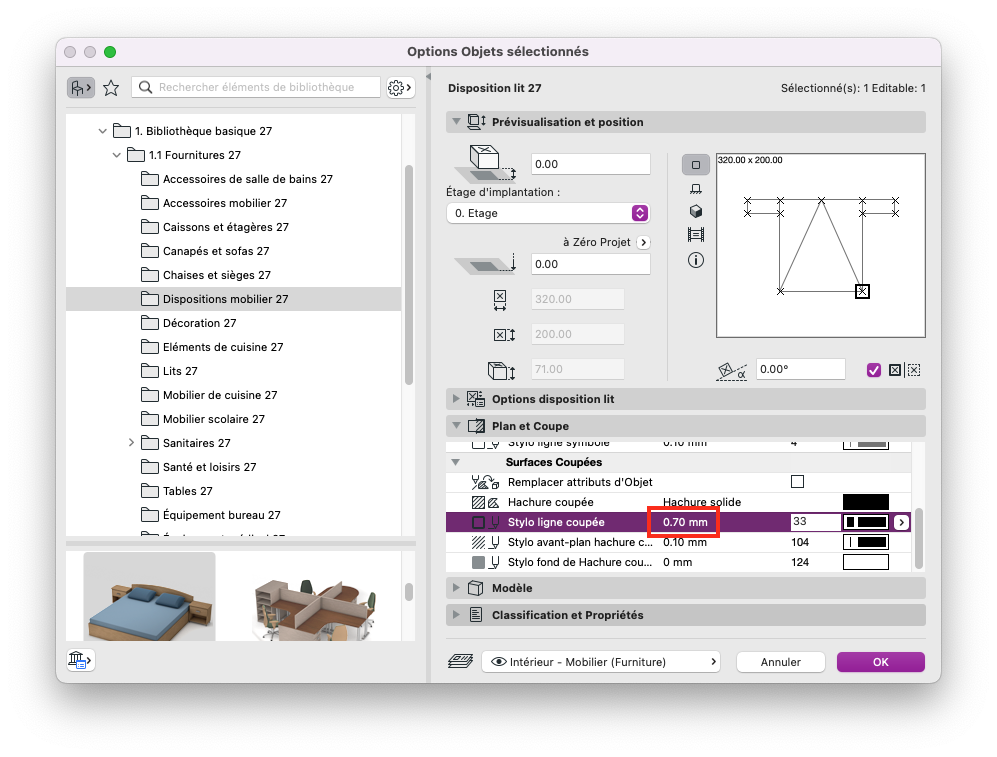Screen dimensions: 997x757
Task: Open the library settings gear menu
Action: point(401,87)
